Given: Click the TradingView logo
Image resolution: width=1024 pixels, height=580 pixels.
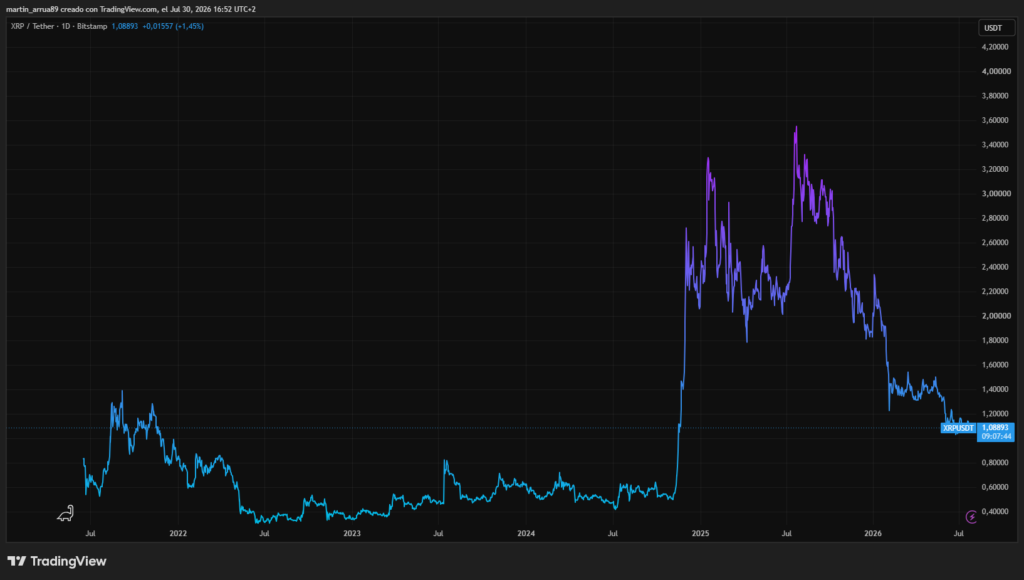Looking at the screenshot, I should tap(57, 561).
